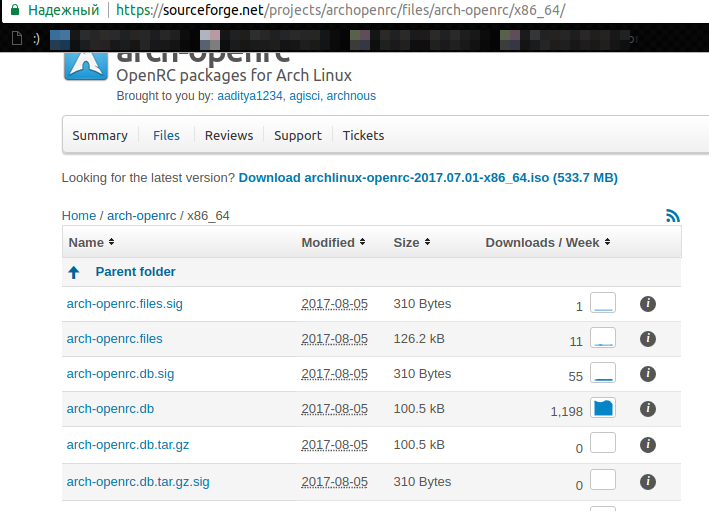The image size is (709, 511).
Task: Download arch-openrc.db.sig file
Action: coord(120,374)
